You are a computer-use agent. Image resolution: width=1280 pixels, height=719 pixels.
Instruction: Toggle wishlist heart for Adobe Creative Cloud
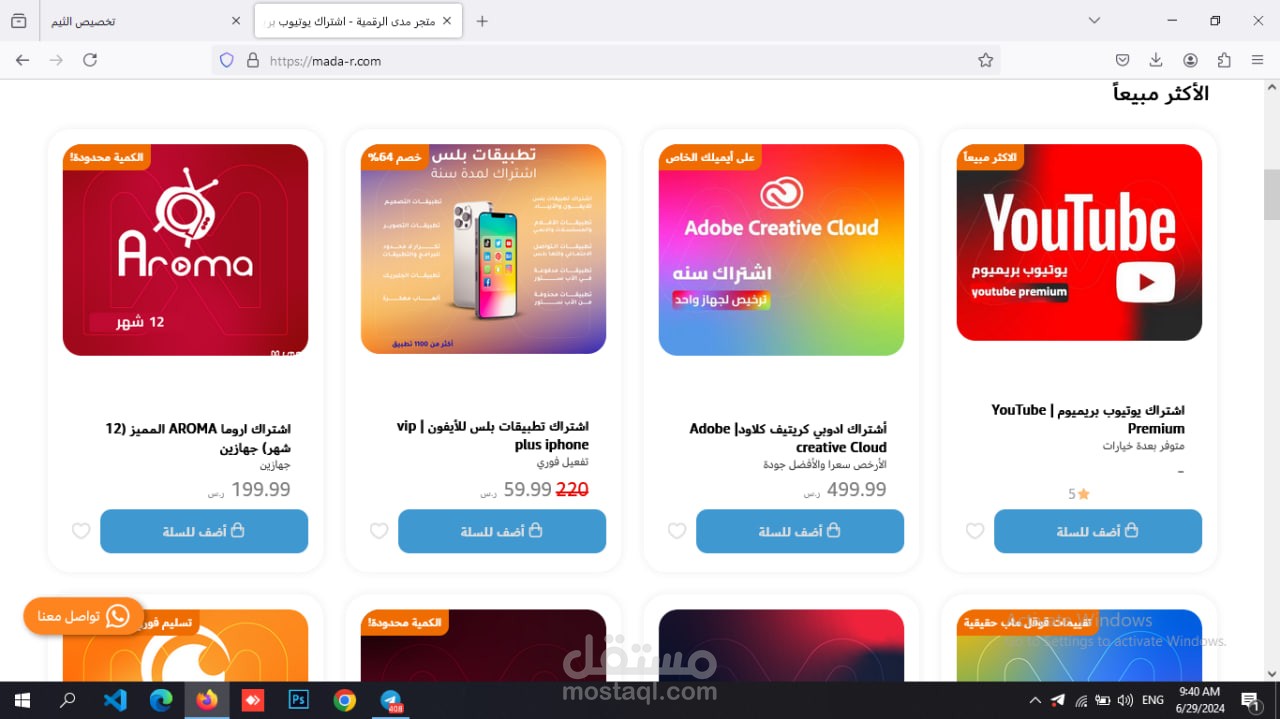click(x=677, y=531)
